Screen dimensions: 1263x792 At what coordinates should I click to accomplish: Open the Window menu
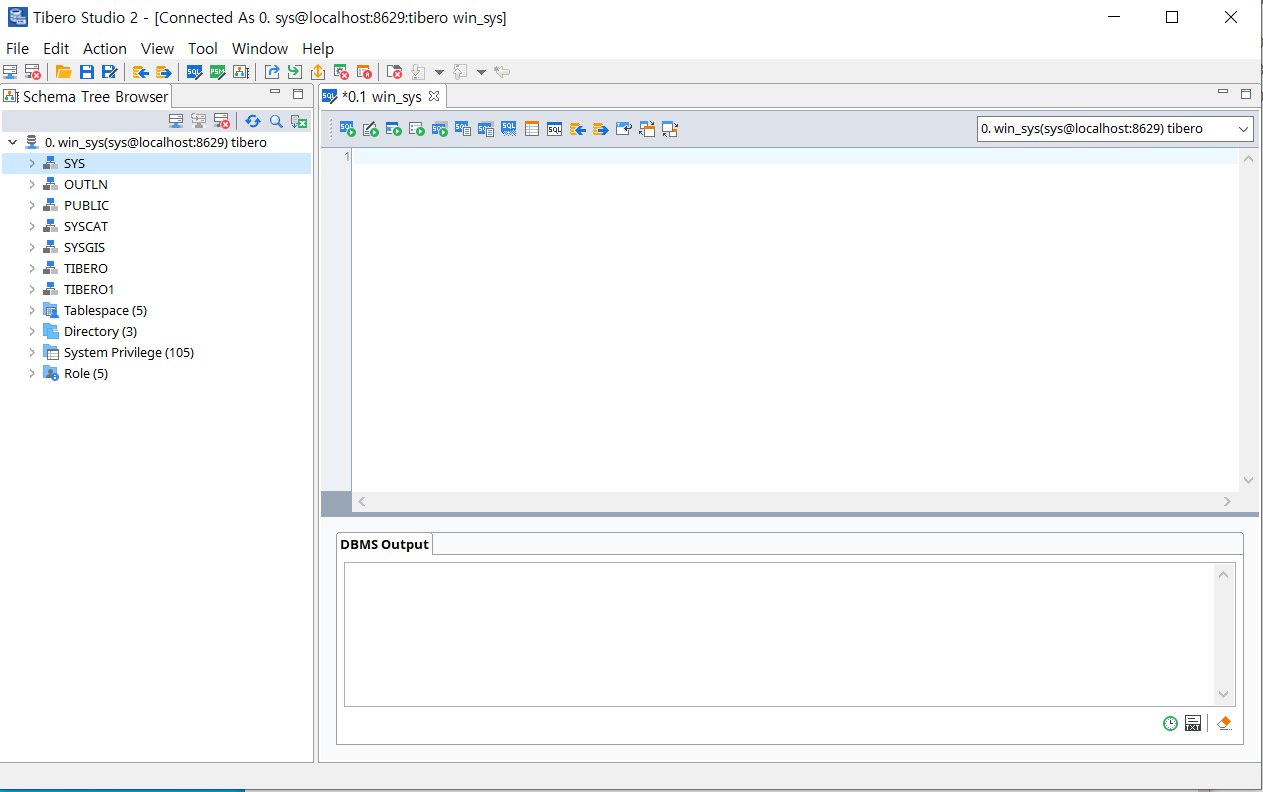point(260,48)
